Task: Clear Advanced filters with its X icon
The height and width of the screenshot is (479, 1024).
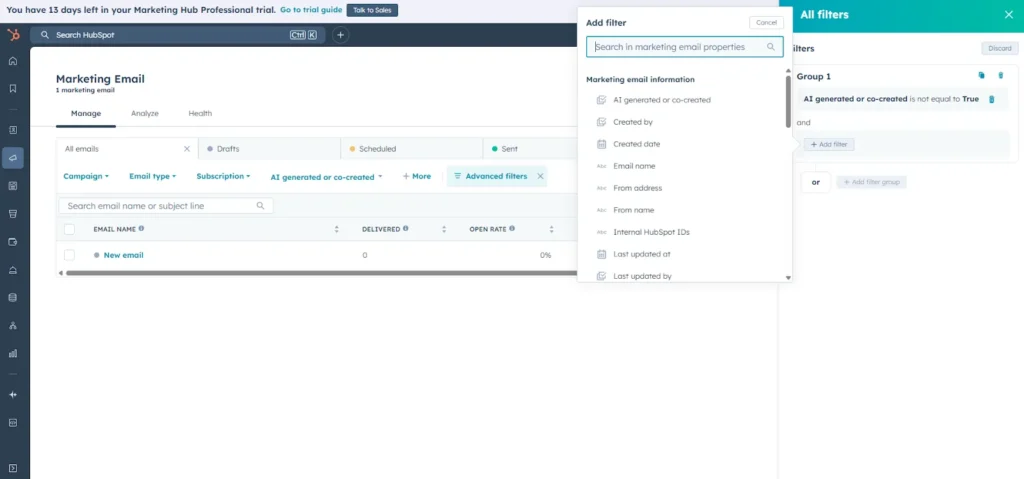Action: (540, 176)
